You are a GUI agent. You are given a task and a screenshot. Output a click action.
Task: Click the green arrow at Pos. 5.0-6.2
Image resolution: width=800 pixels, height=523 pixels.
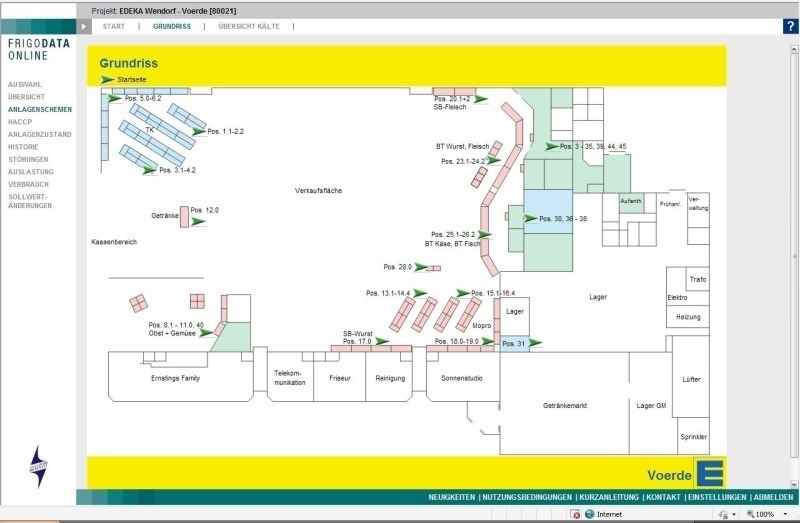(115, 98)
